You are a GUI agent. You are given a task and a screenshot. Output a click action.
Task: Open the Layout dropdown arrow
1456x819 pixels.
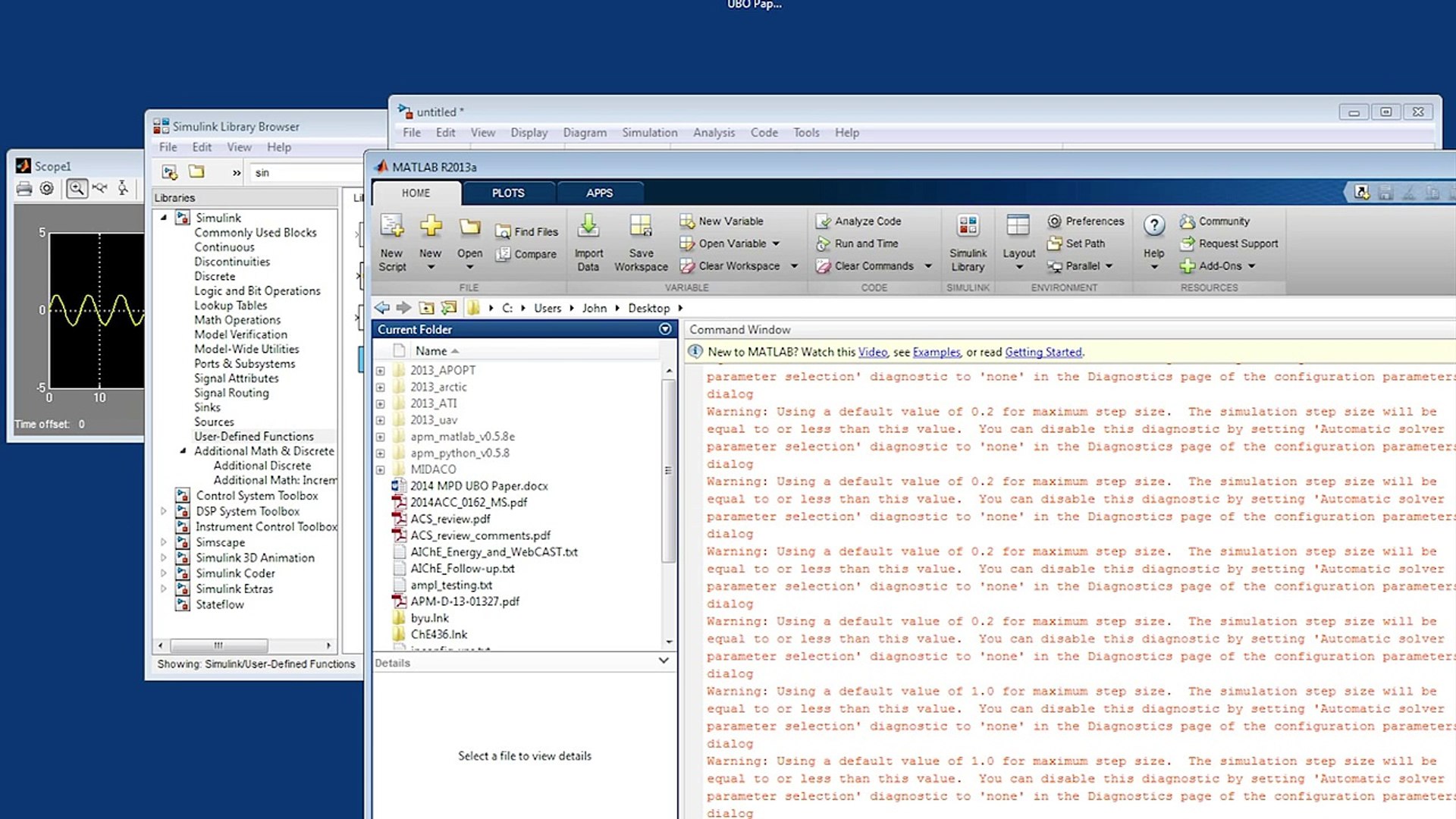tap(1019, 268)
